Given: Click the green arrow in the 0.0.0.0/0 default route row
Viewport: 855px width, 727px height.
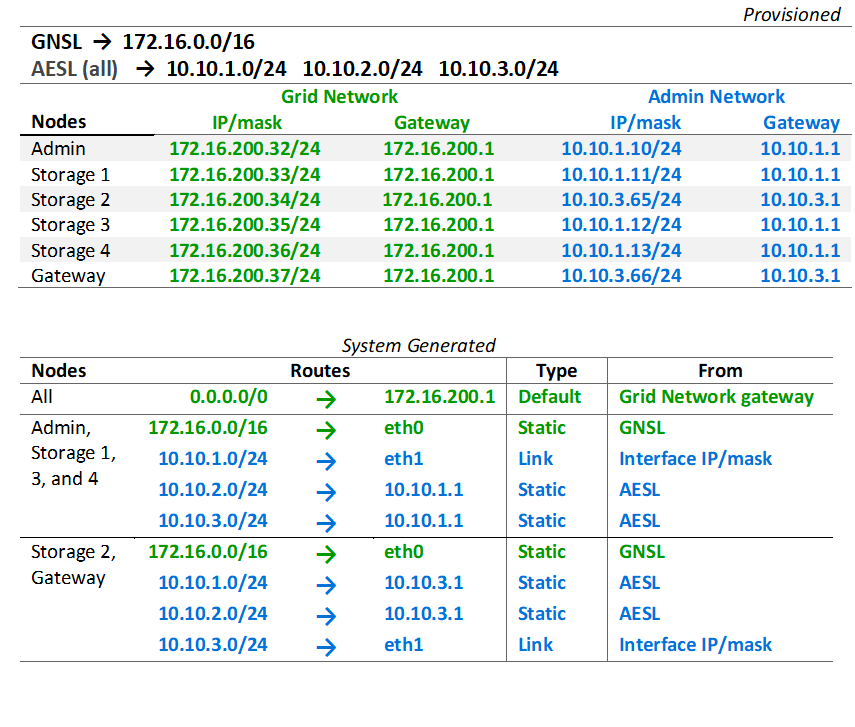Looking at the screenshot, I should click(326, 397).
